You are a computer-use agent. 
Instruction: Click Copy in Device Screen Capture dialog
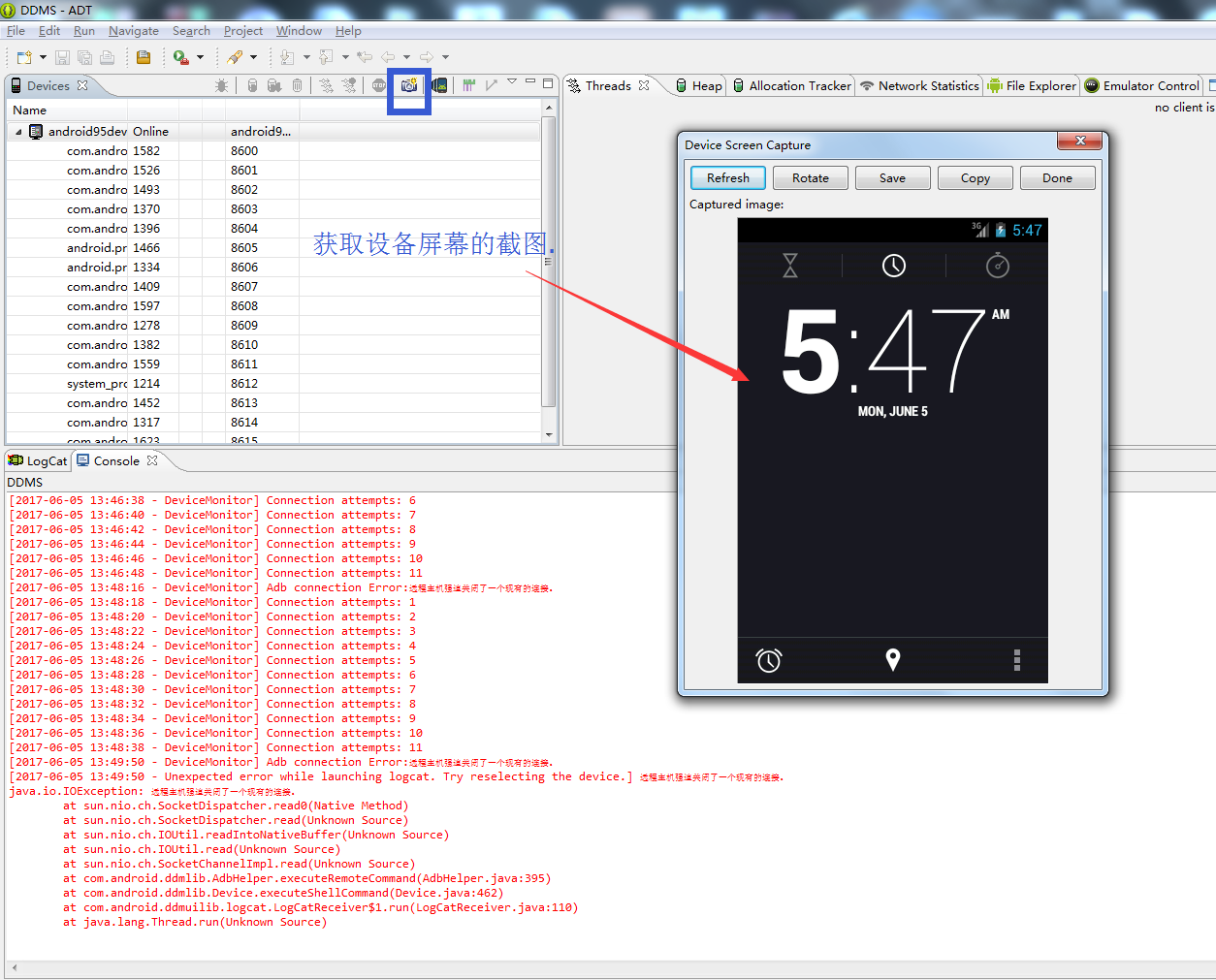point(976,178)
